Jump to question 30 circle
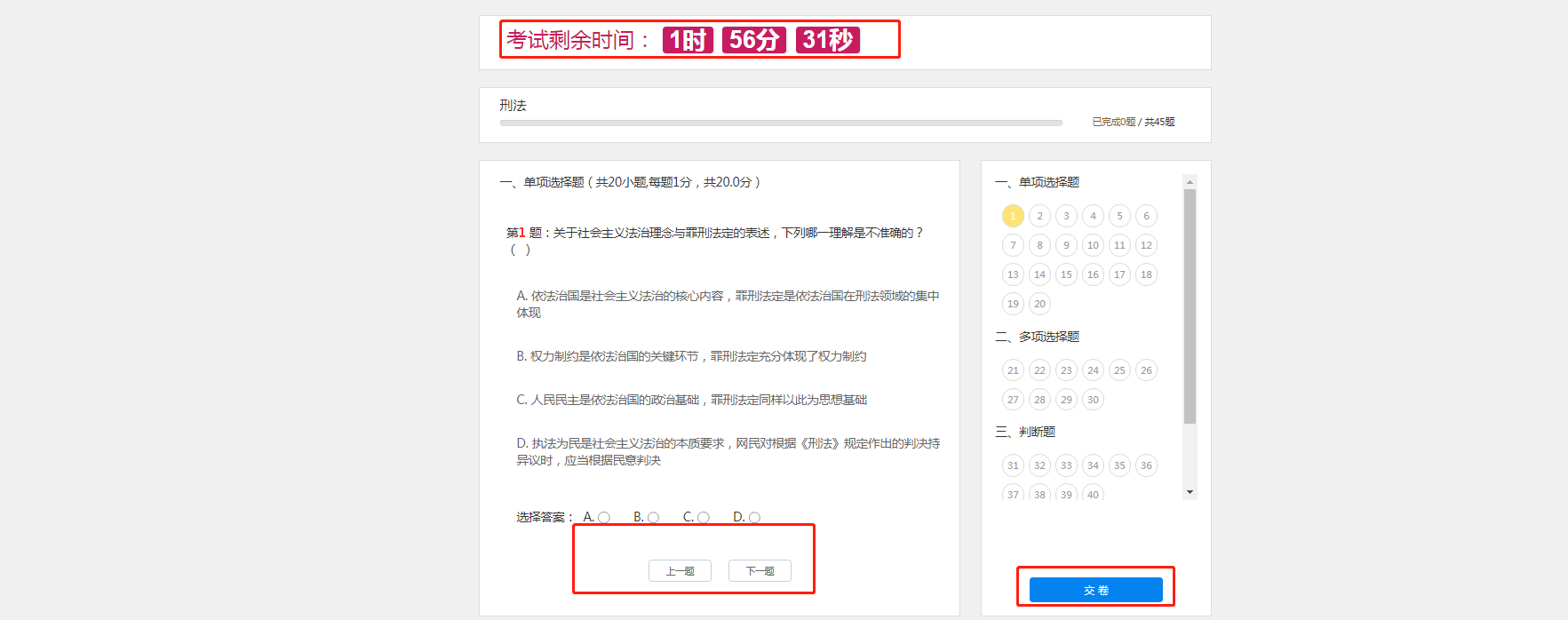Viewport: 1568px width, 620px height. (x=1093, y=400)
